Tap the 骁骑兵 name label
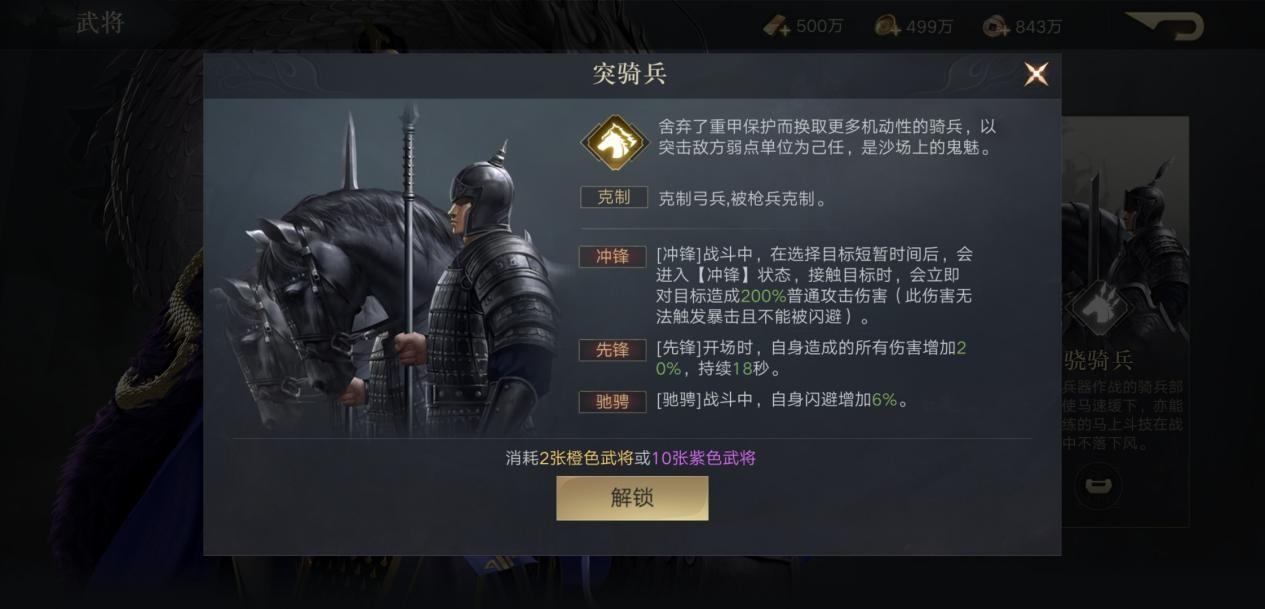 (1098, 361)
